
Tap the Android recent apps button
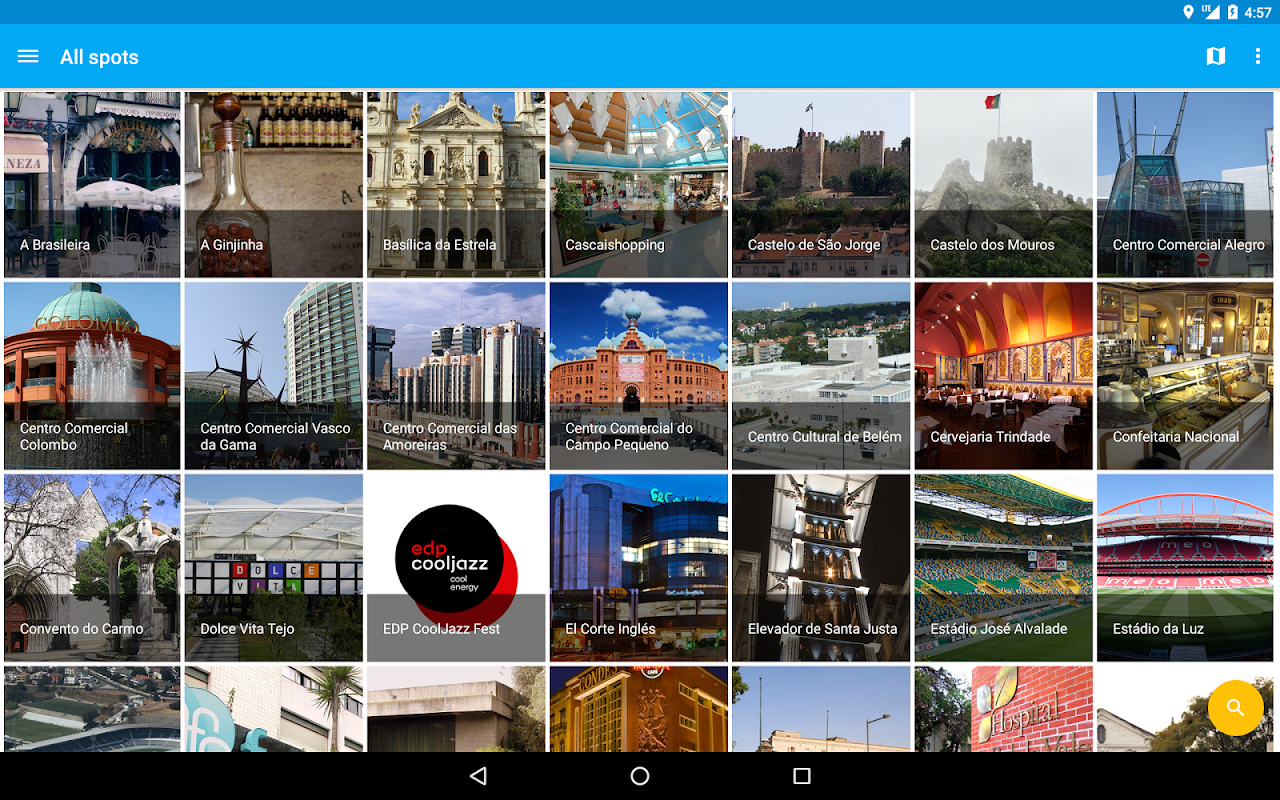pos(802,776)
